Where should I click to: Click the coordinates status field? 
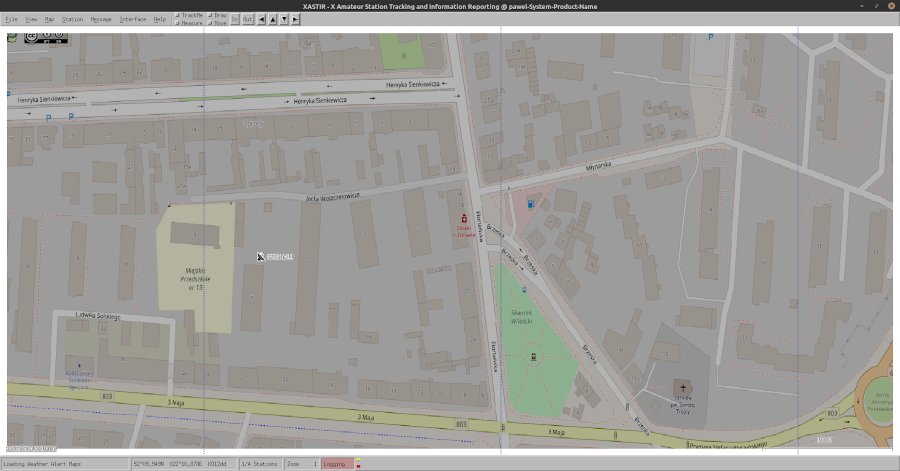tap(184, 464)
